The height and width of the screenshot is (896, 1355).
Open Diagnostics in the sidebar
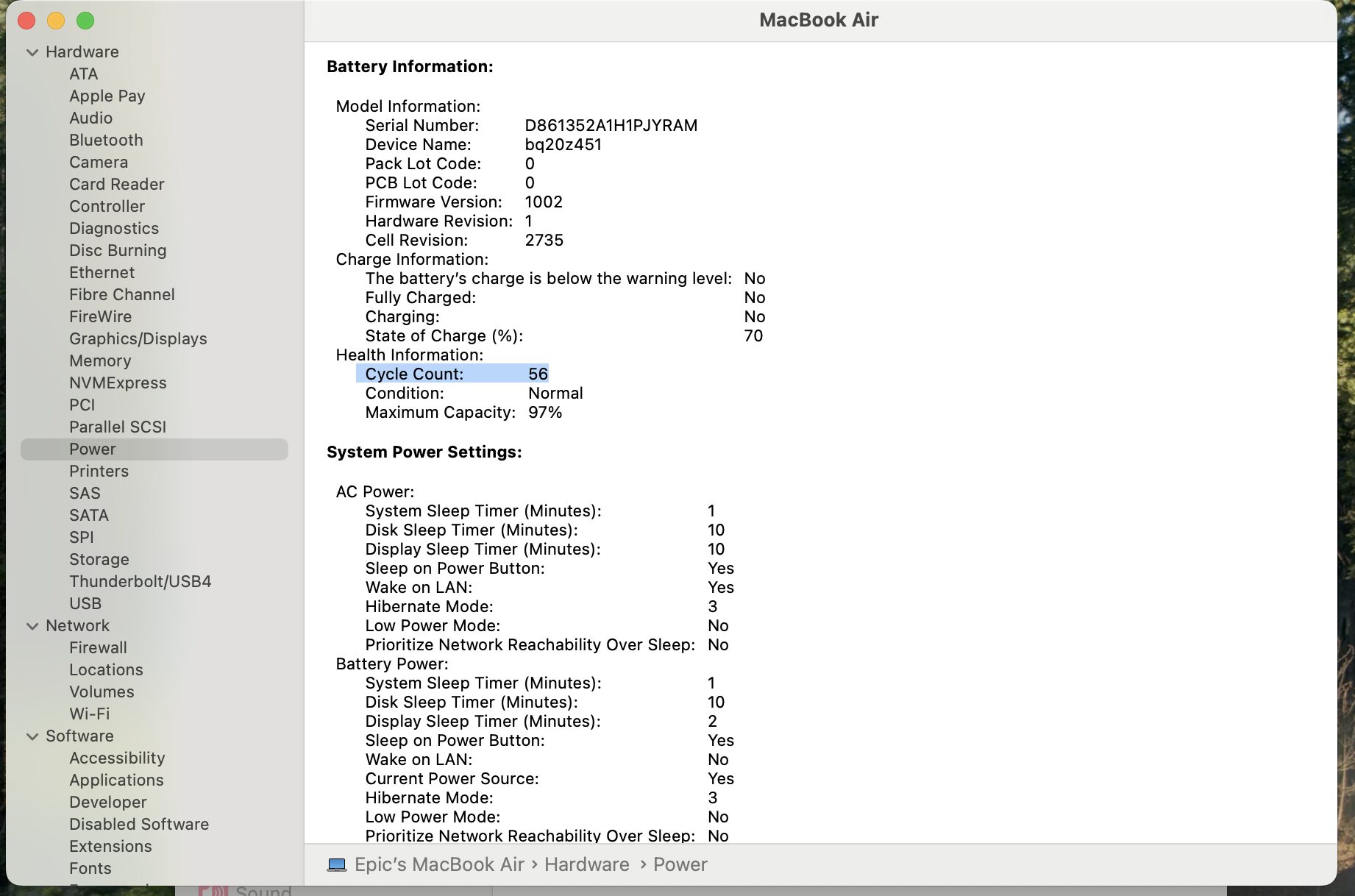click(x=114, y=229)
